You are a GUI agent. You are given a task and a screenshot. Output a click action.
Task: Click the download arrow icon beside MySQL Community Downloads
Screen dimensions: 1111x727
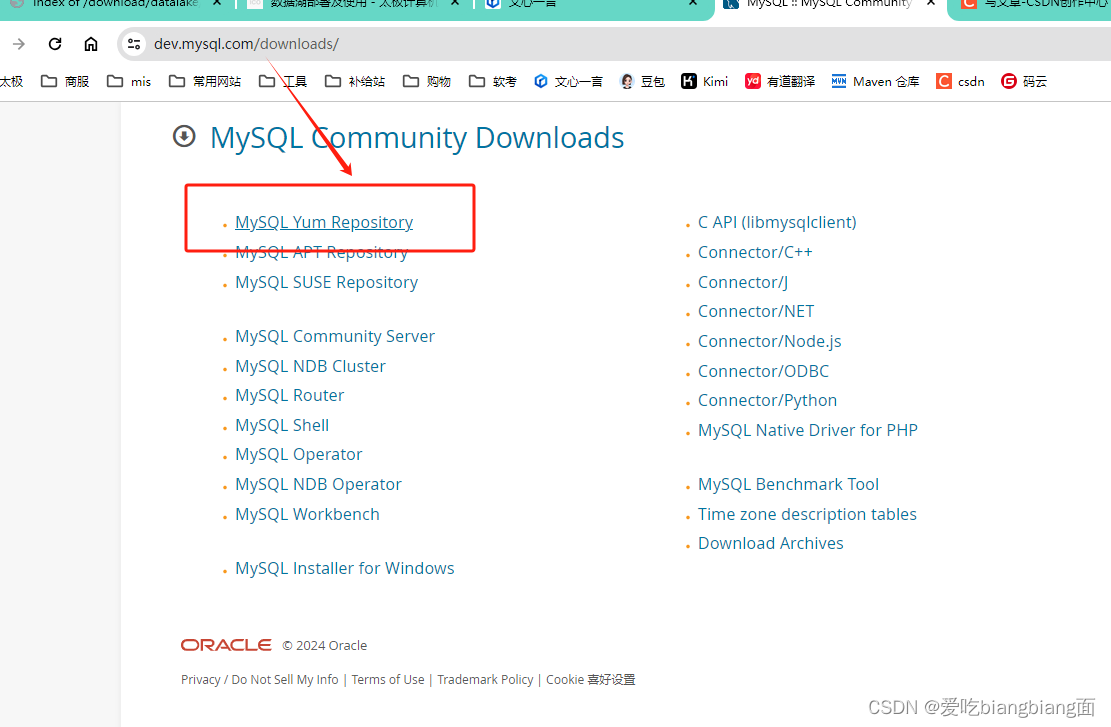click(184, 136)
